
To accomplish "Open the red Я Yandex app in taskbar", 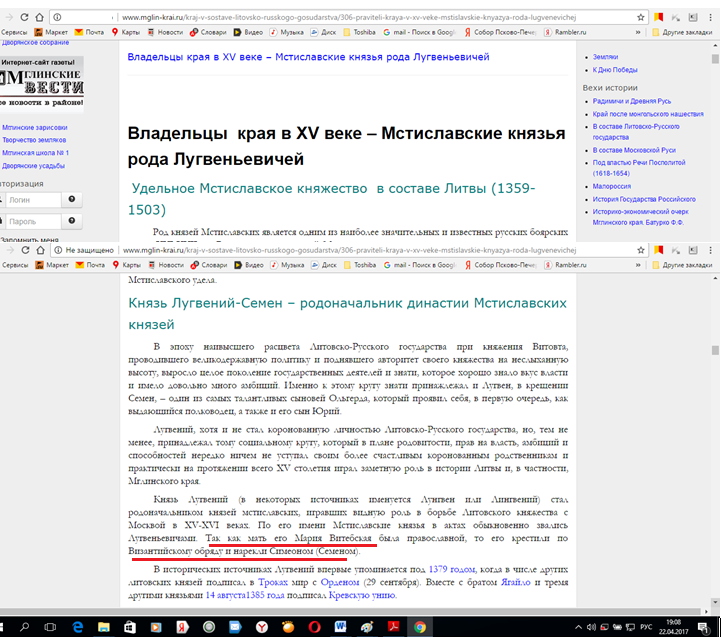I will point(182,627).
